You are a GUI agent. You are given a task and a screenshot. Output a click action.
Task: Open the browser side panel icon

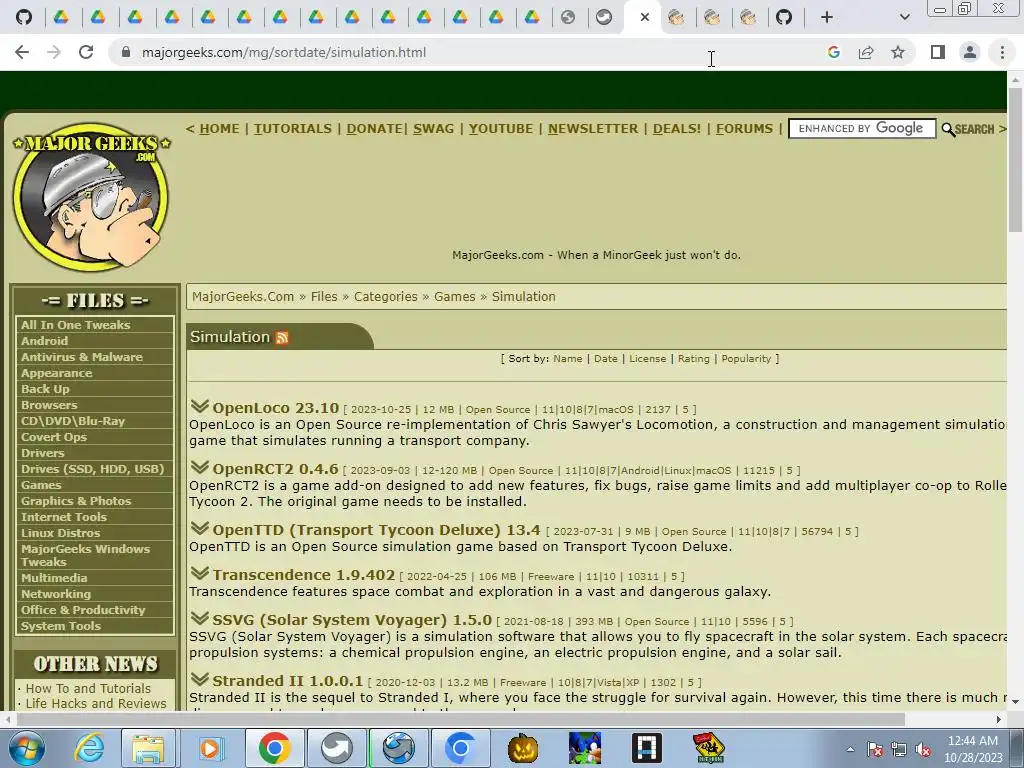tap(938, 52)
